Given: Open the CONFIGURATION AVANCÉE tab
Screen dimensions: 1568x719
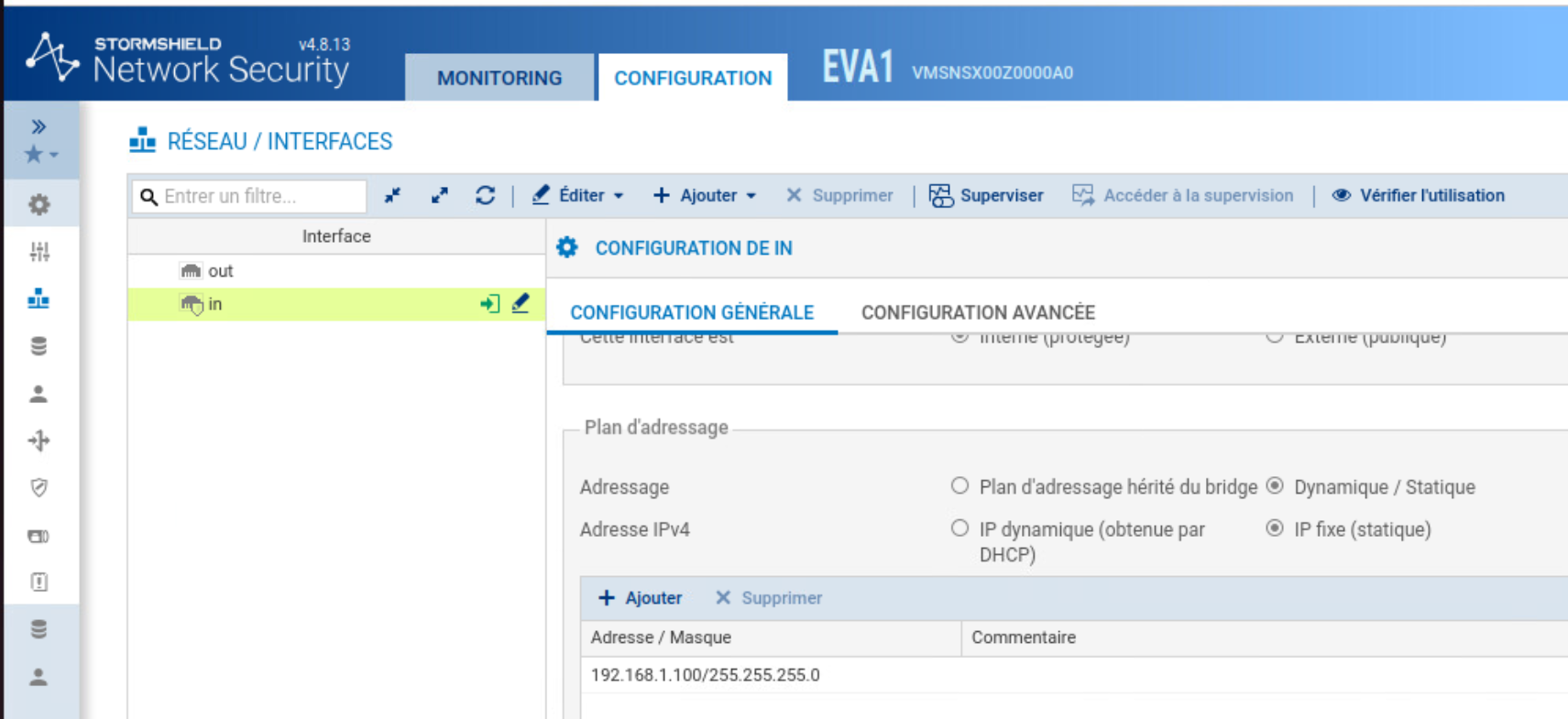Looking at the screenshot, I should [978, 312].
